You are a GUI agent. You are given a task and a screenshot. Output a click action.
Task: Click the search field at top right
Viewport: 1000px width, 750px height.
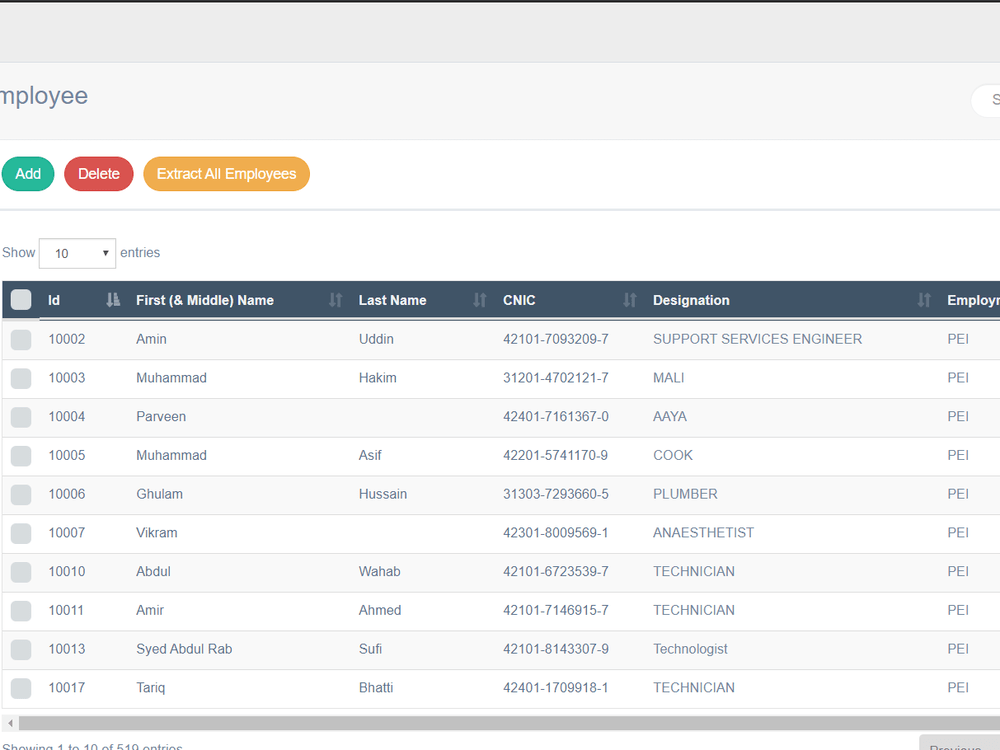pyautogui.click(x=986, y=100)
